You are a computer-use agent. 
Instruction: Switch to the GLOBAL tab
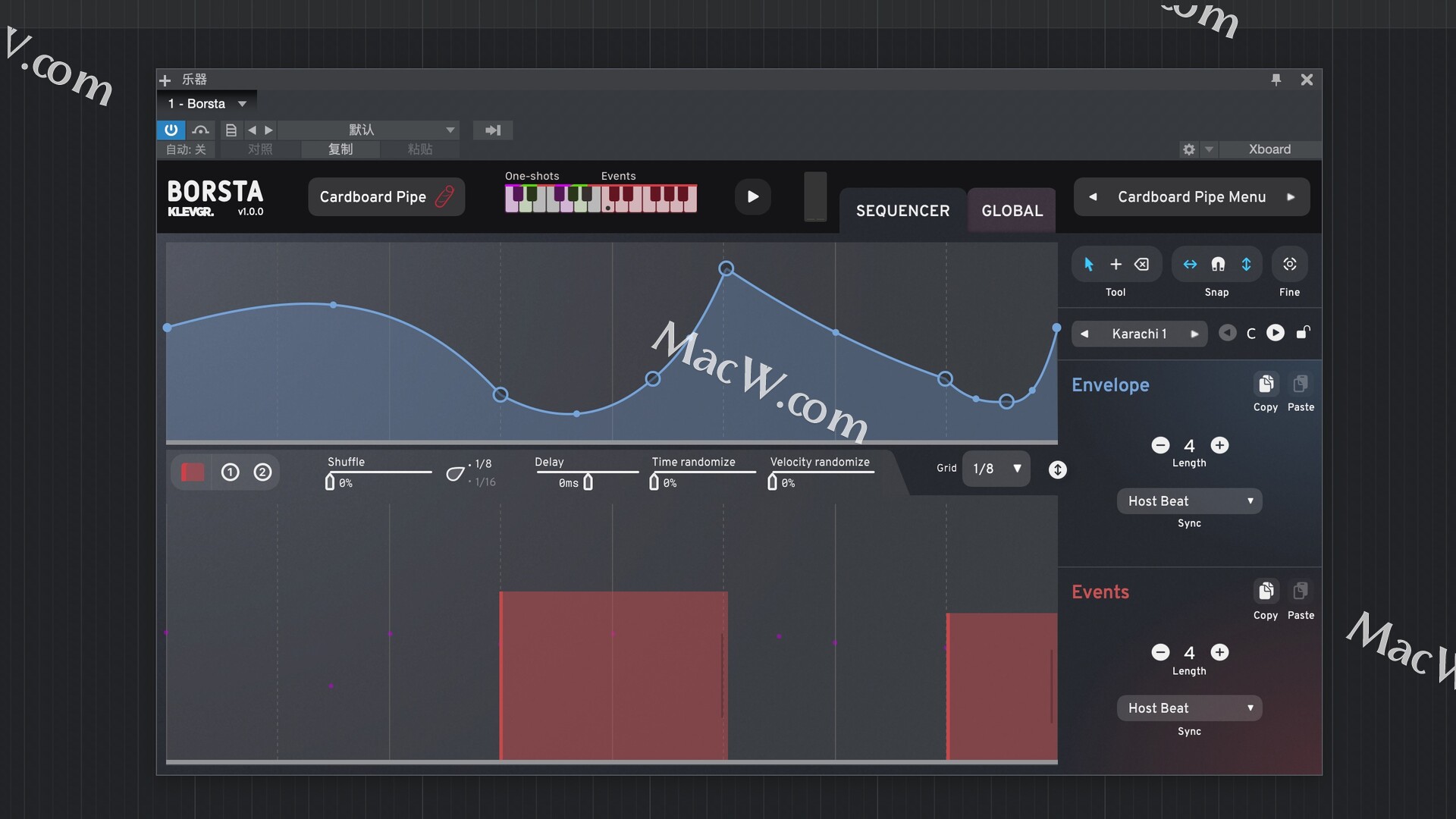pyautogui.click(x=1012, y=211)
